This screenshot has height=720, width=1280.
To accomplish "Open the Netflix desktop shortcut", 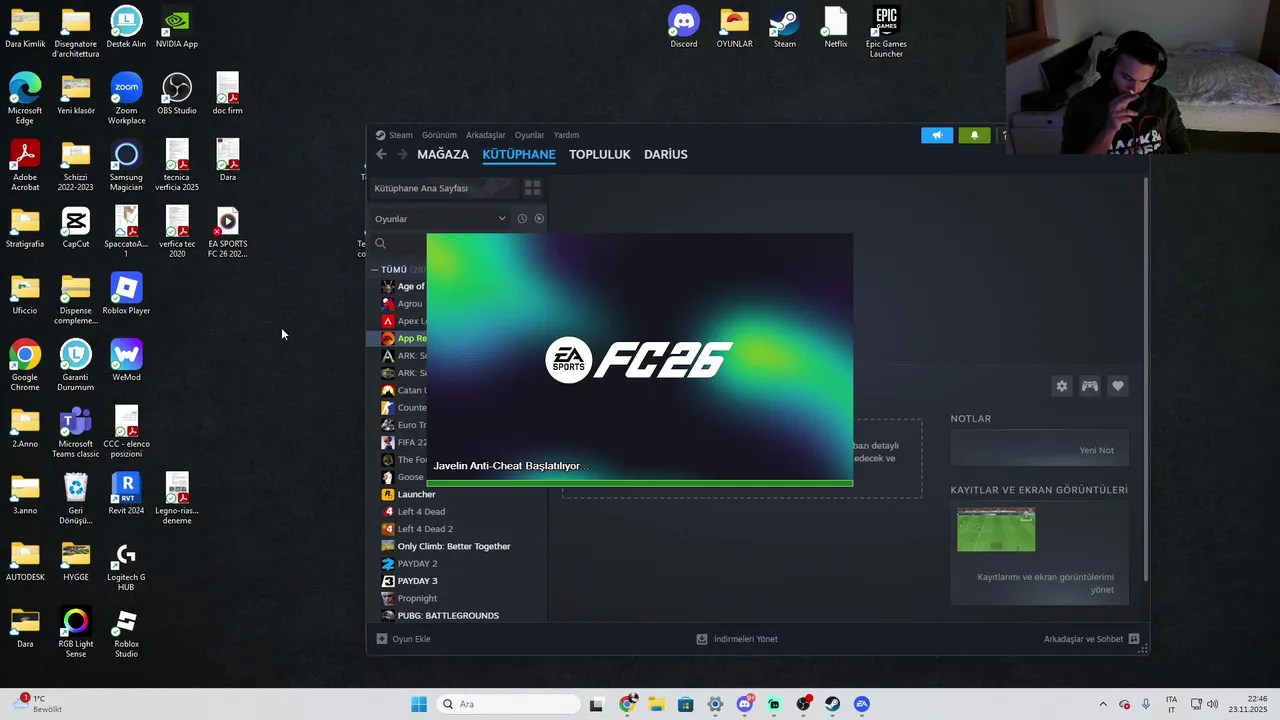I will pos(835,28).
